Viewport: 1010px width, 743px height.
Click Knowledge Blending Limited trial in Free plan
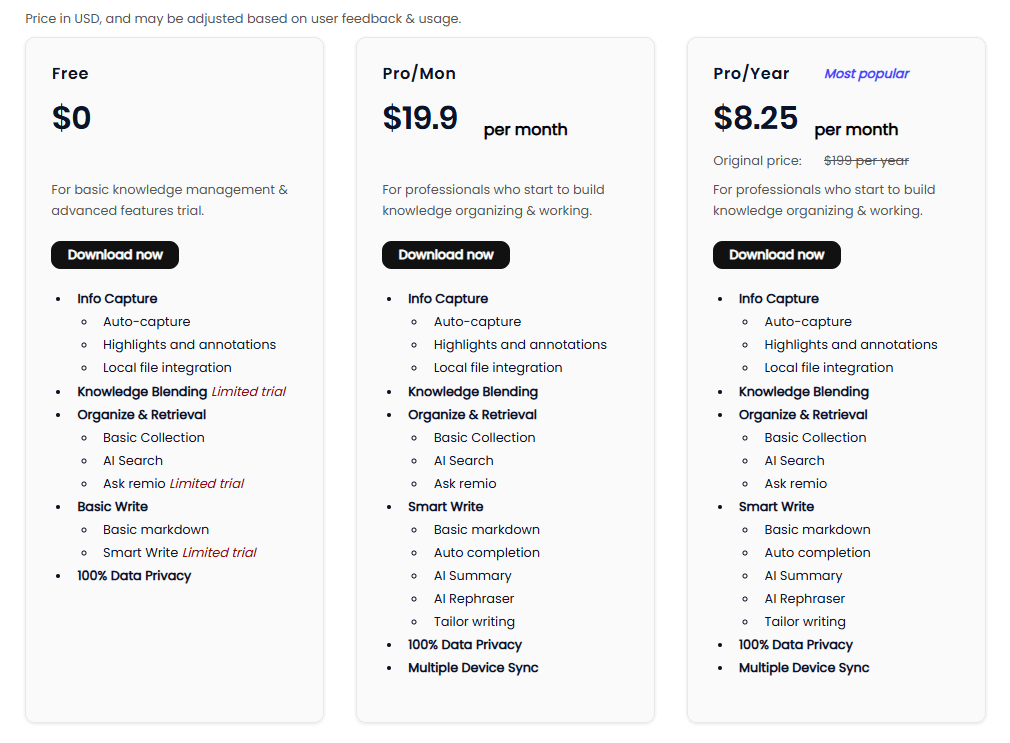(x=182, y=392)
